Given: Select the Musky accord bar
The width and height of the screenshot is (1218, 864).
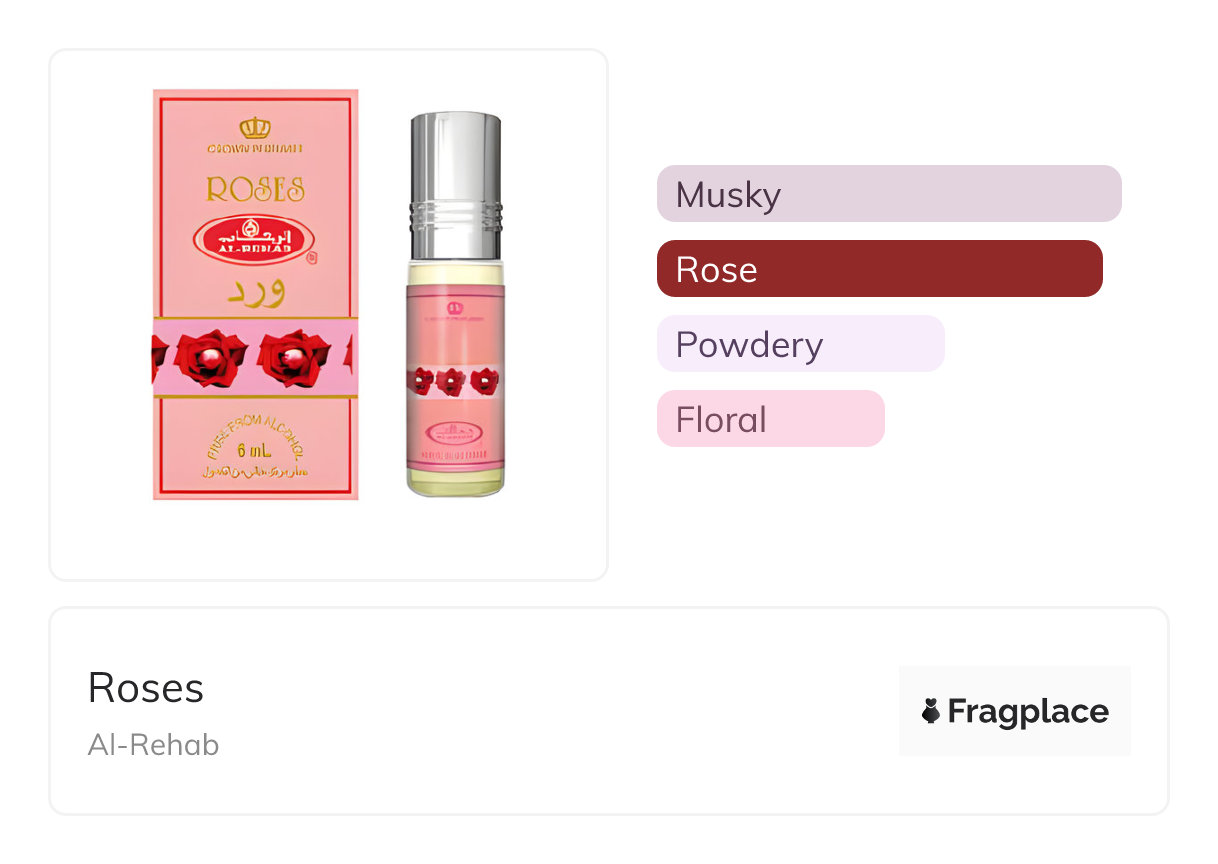Looking at the screenshot, I should [x=888, y=194].
